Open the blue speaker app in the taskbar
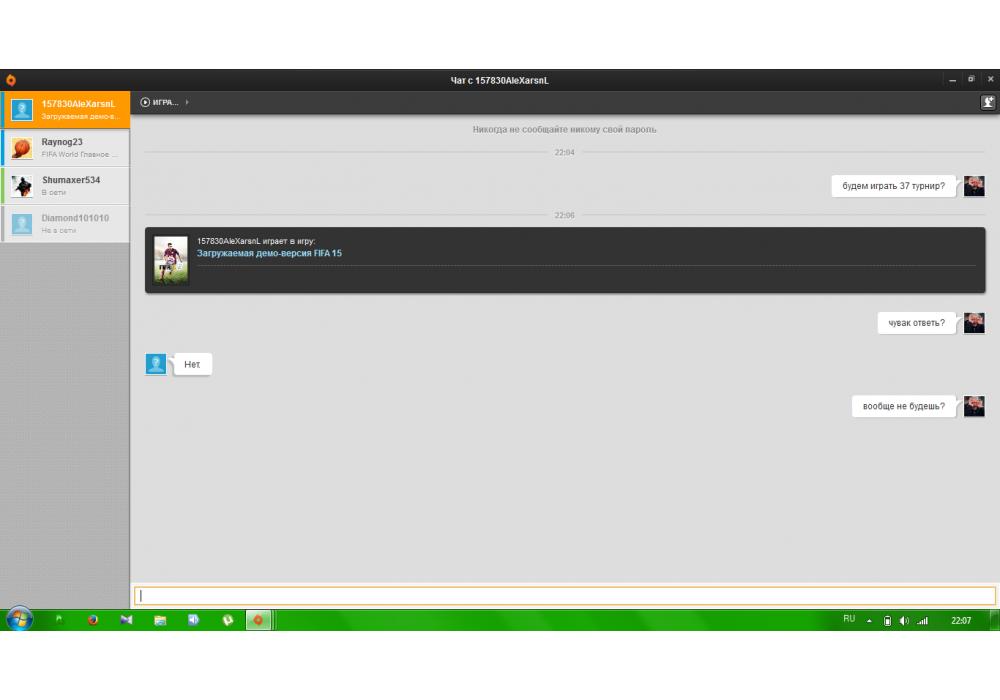This screenshot has height=700, width=1000. pos(194,620)
